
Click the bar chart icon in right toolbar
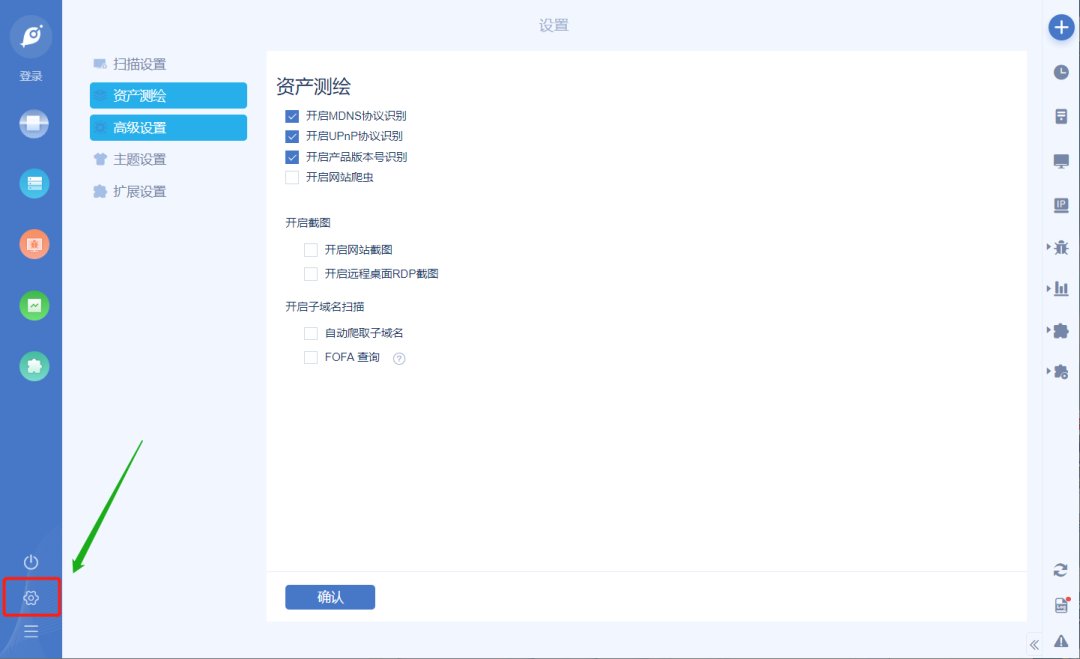(x=1061, y=289)
